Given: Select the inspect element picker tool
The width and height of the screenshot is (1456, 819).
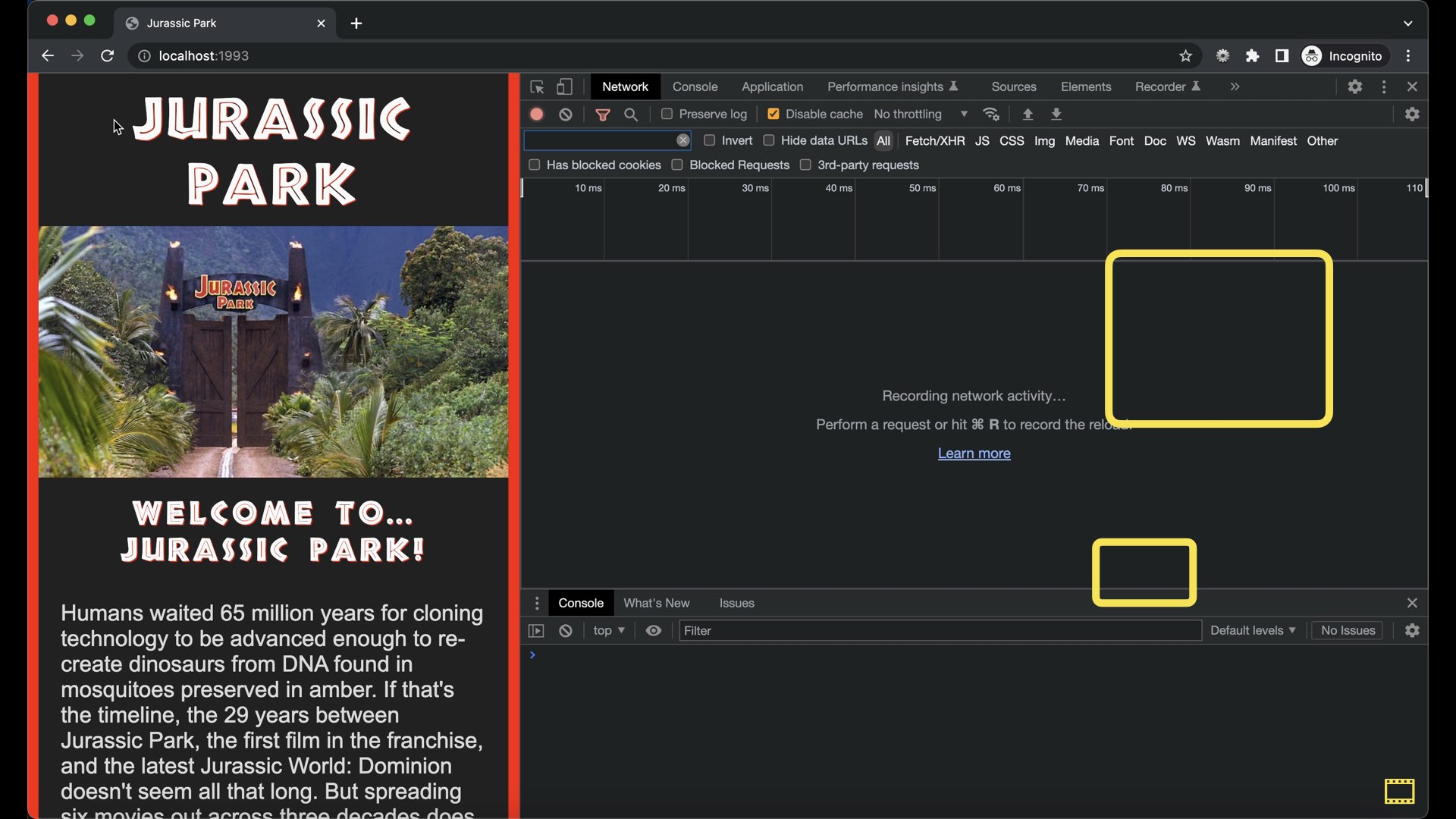Looking at the screenshot, I should [537, 87].
